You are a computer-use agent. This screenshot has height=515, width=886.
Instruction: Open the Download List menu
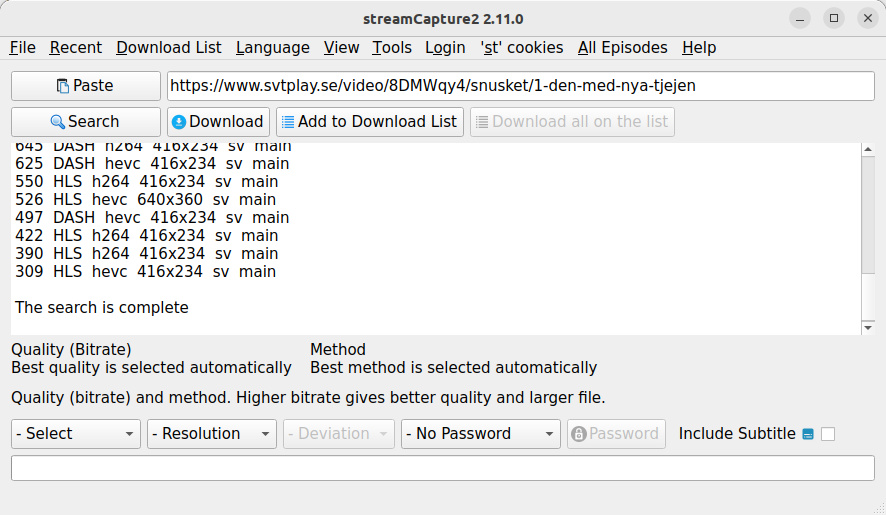click(168, 47)
